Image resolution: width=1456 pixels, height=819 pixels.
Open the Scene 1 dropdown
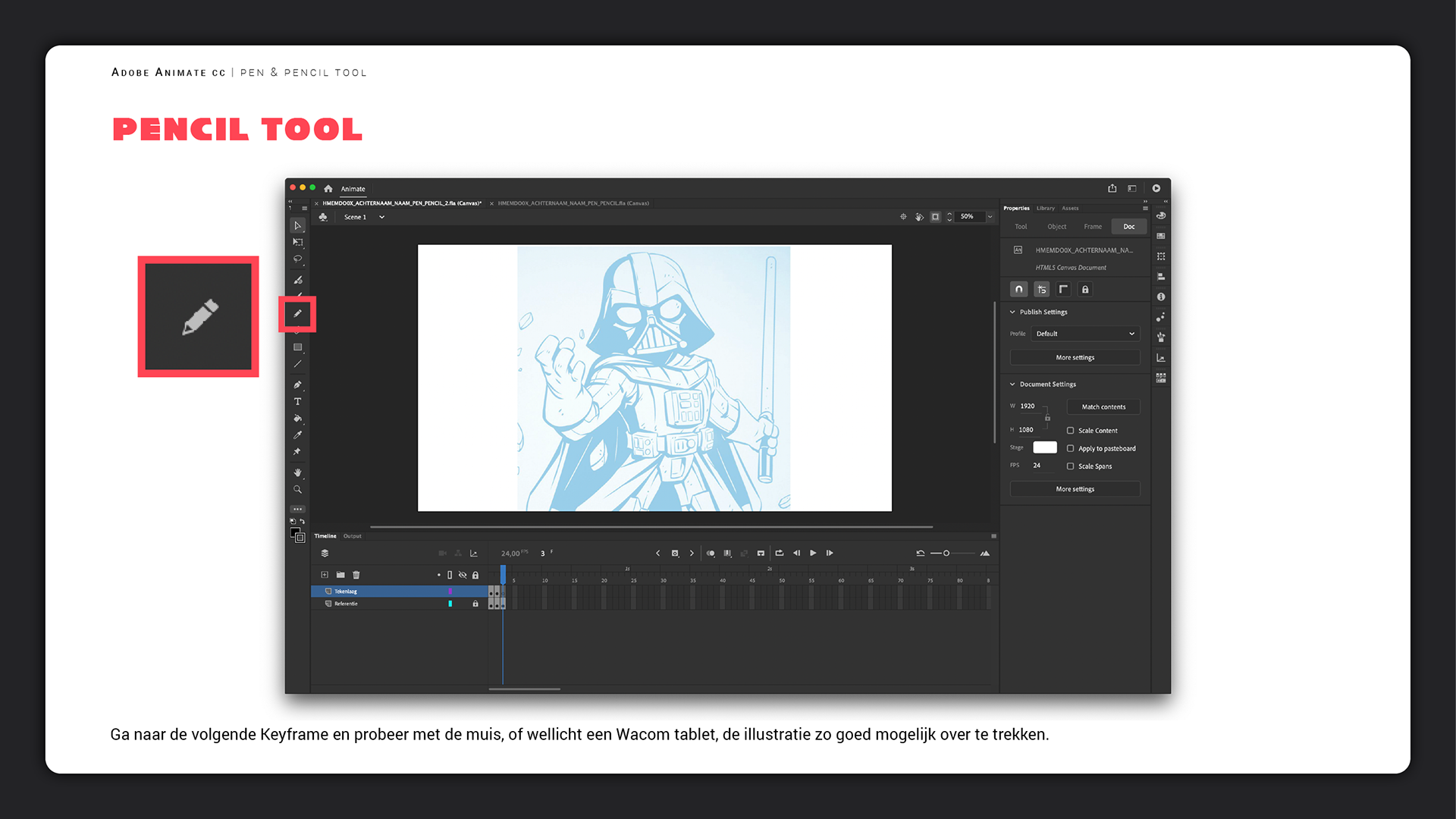(381, 217)
